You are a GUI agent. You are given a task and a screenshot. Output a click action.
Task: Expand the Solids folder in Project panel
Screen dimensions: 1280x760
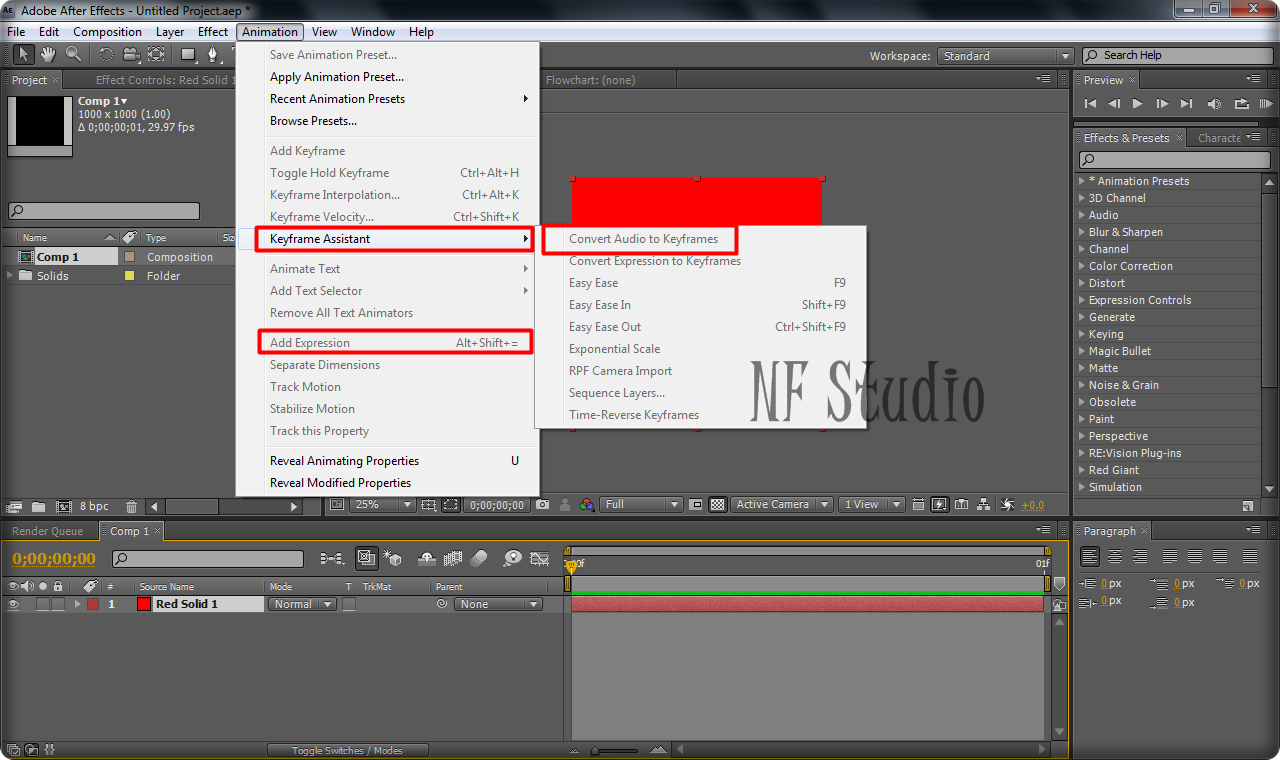click(x=10, y=276)
